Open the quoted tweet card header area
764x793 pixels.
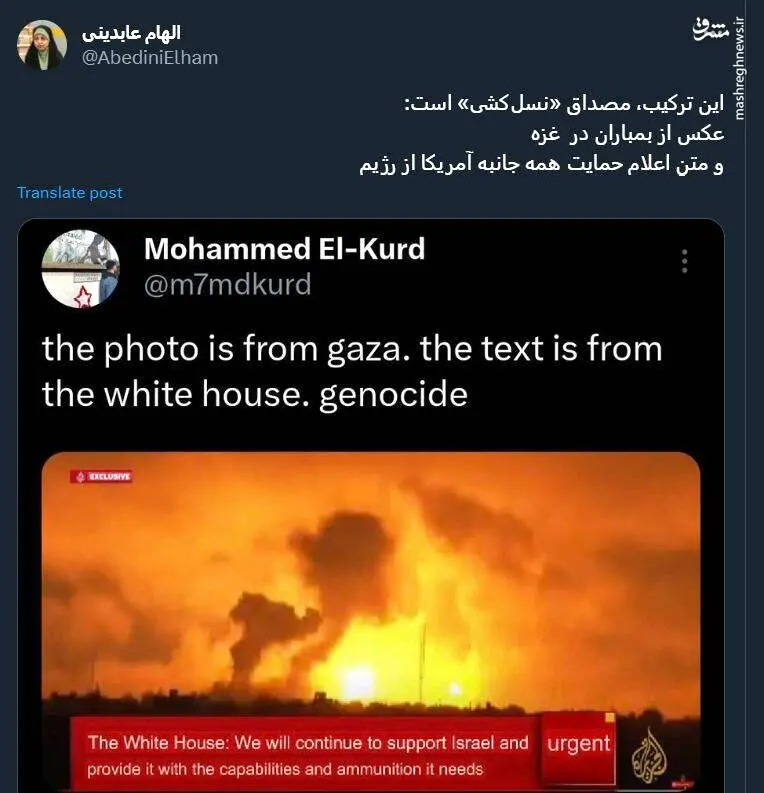click(371, 269)
